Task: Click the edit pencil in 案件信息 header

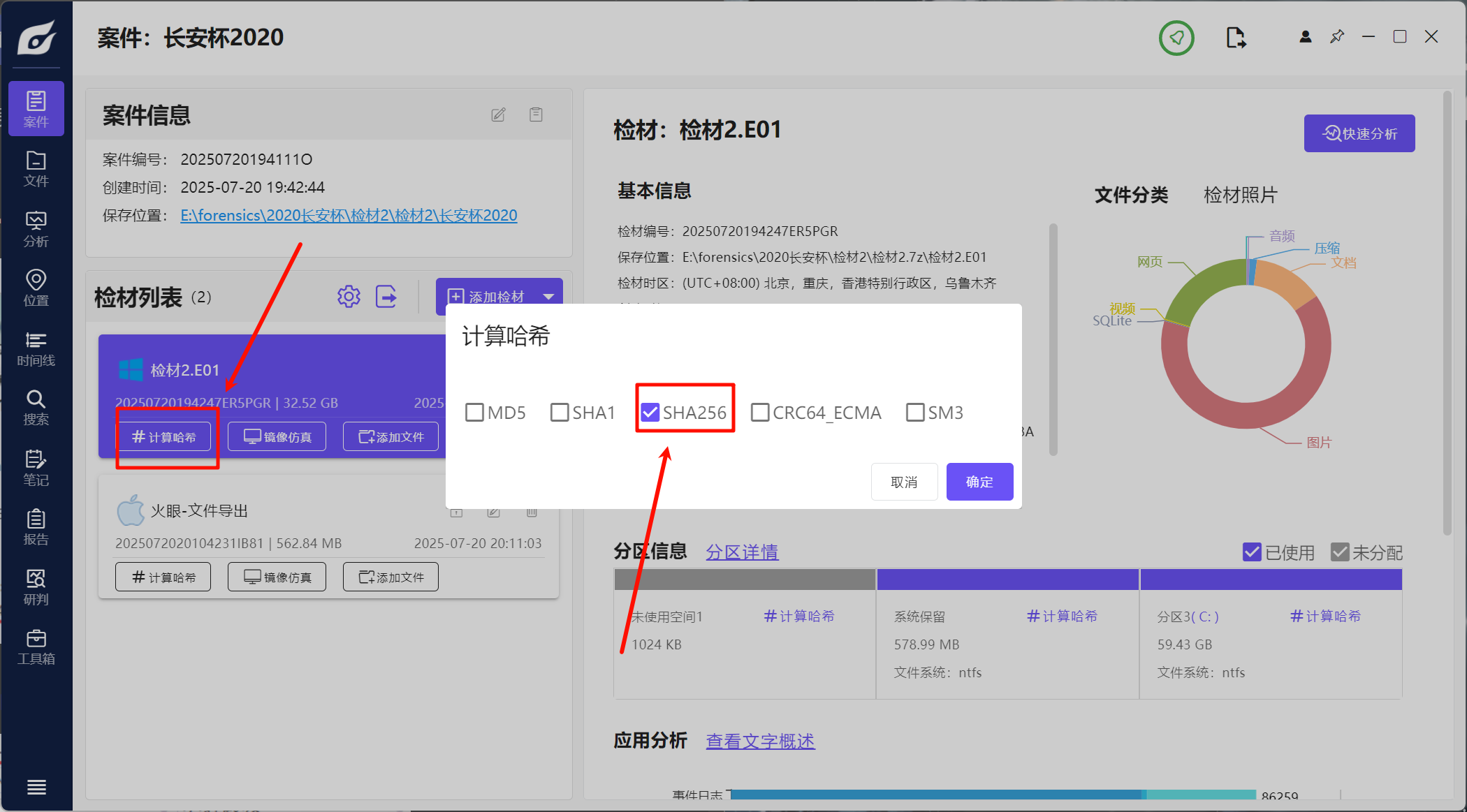Action: 498,115
